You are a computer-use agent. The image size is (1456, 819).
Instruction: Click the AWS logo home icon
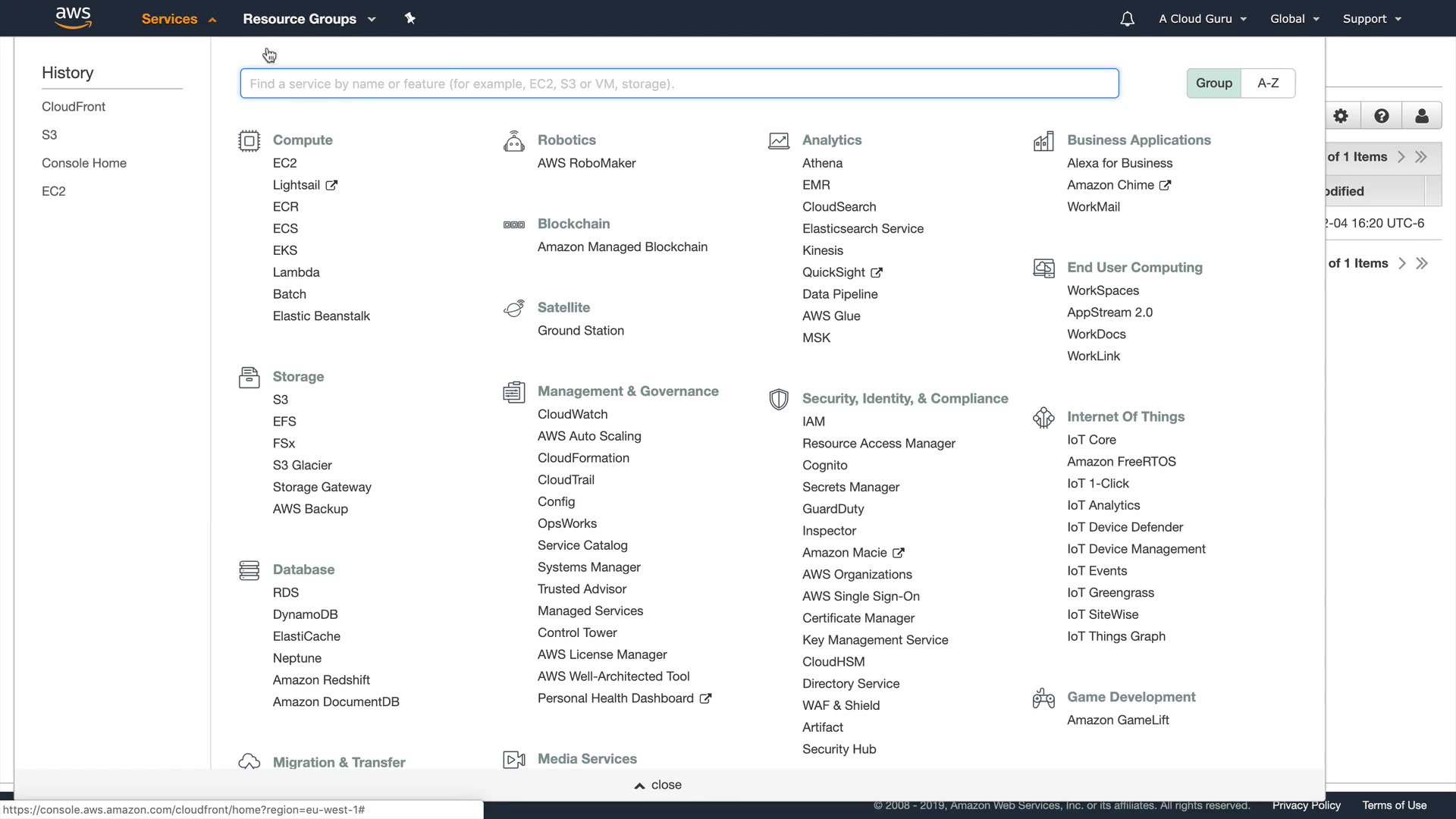[74, 17]
